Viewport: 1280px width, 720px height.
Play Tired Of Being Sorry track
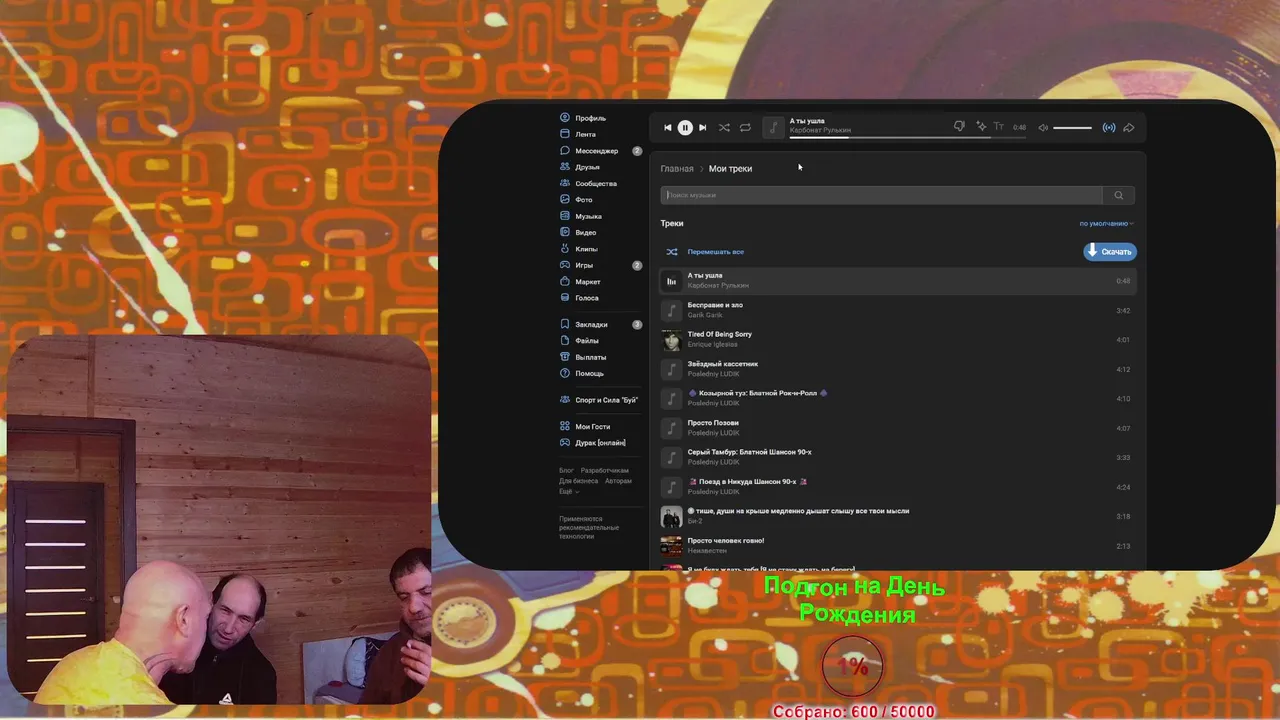[x=898, y=340]
